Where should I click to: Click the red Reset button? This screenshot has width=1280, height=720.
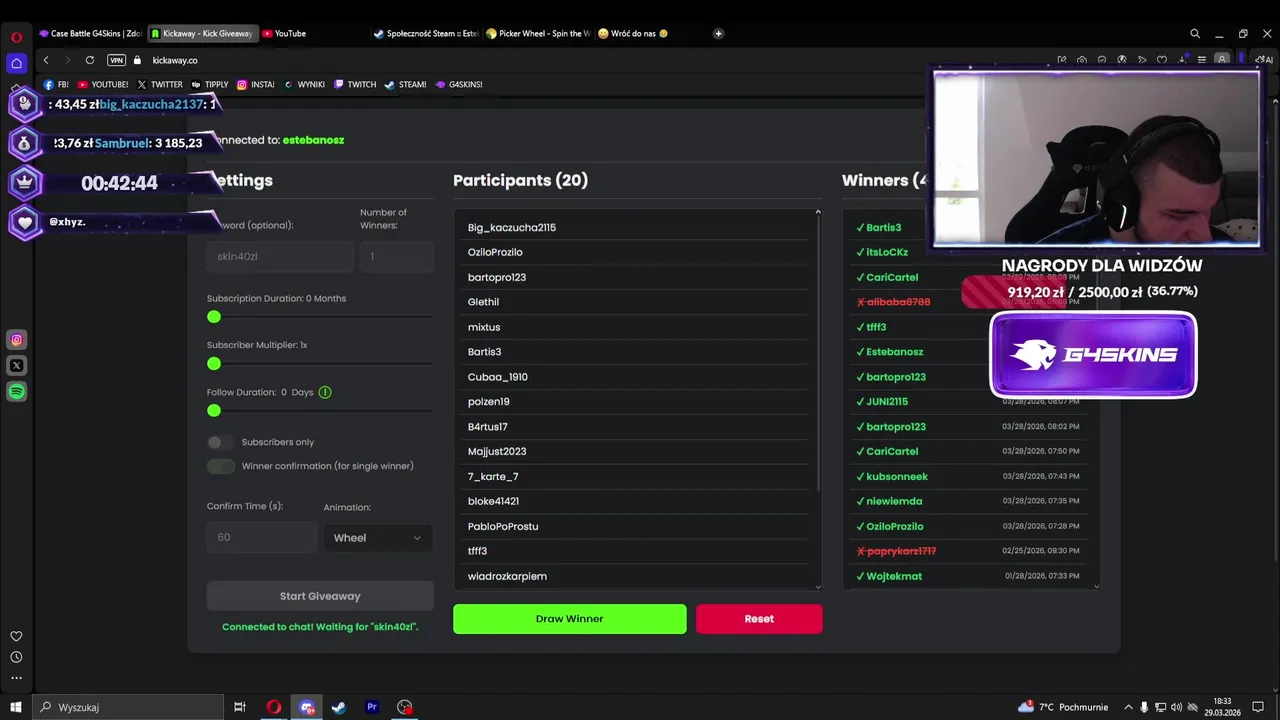pos(759,619)
